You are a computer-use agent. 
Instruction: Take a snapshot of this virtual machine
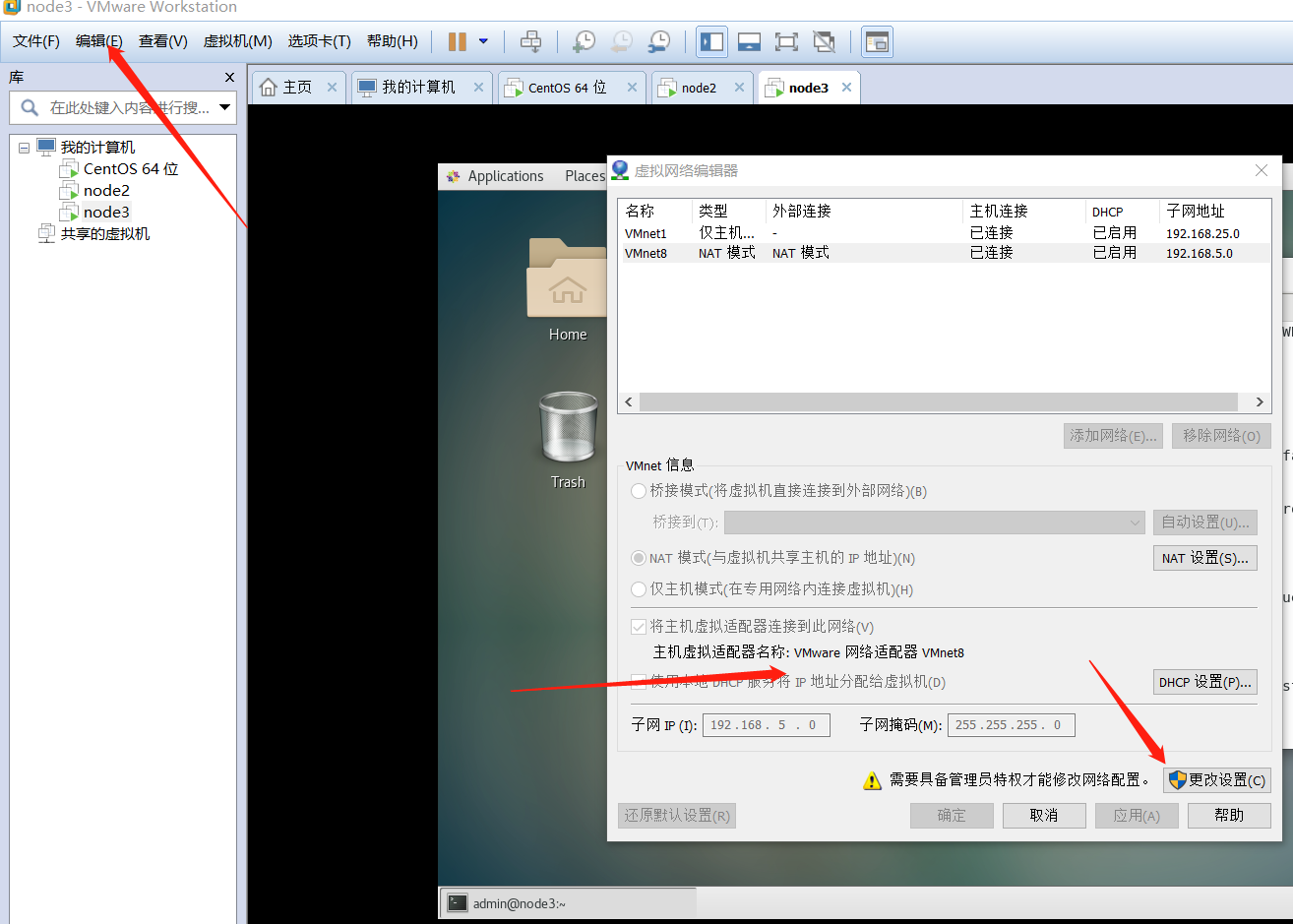click(584, 41)
